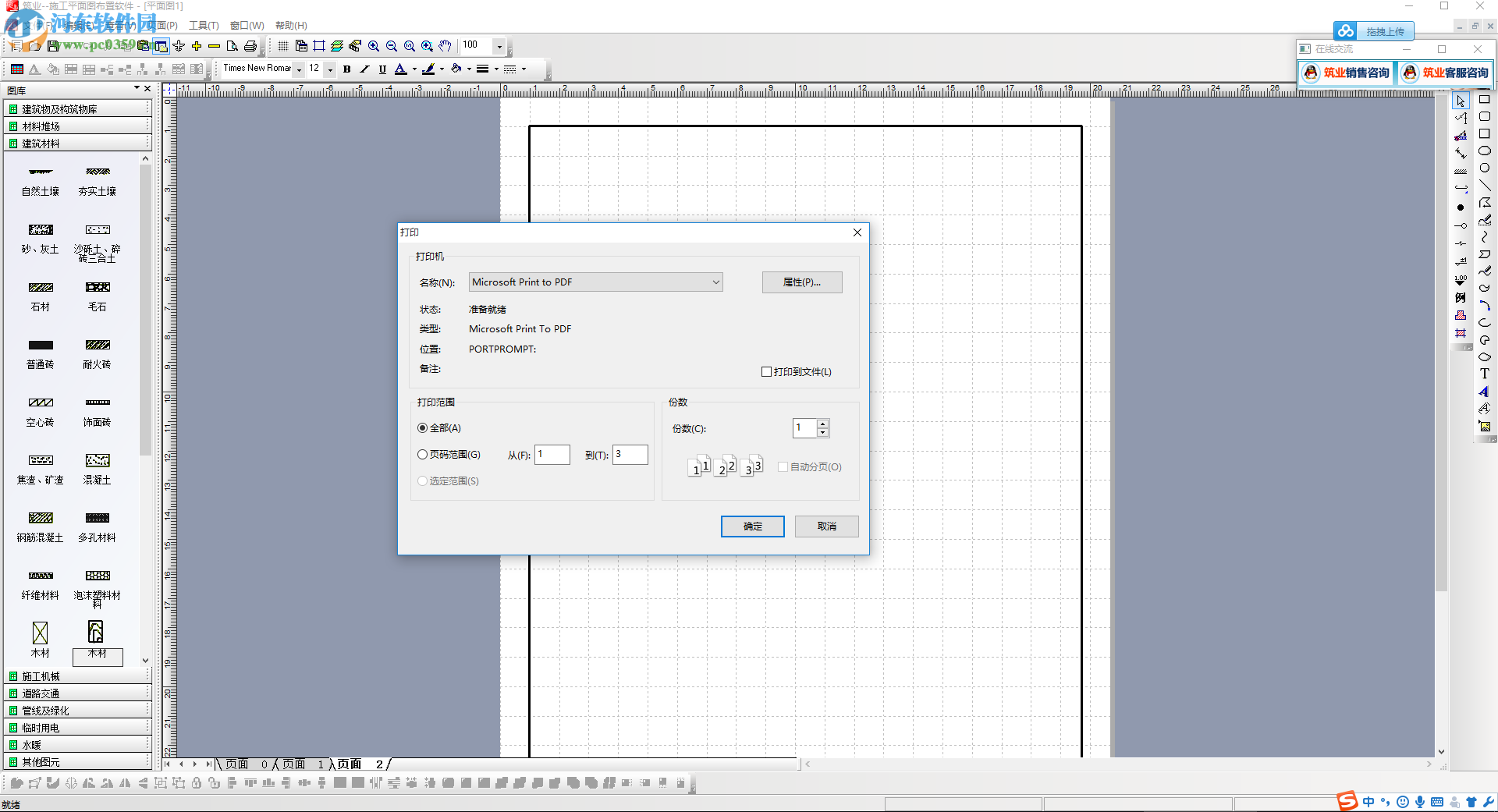Viewport: 1498px width, 812px height.
Task: Close the print dialog
Action: pyautogui.click(x=857, y=232)
